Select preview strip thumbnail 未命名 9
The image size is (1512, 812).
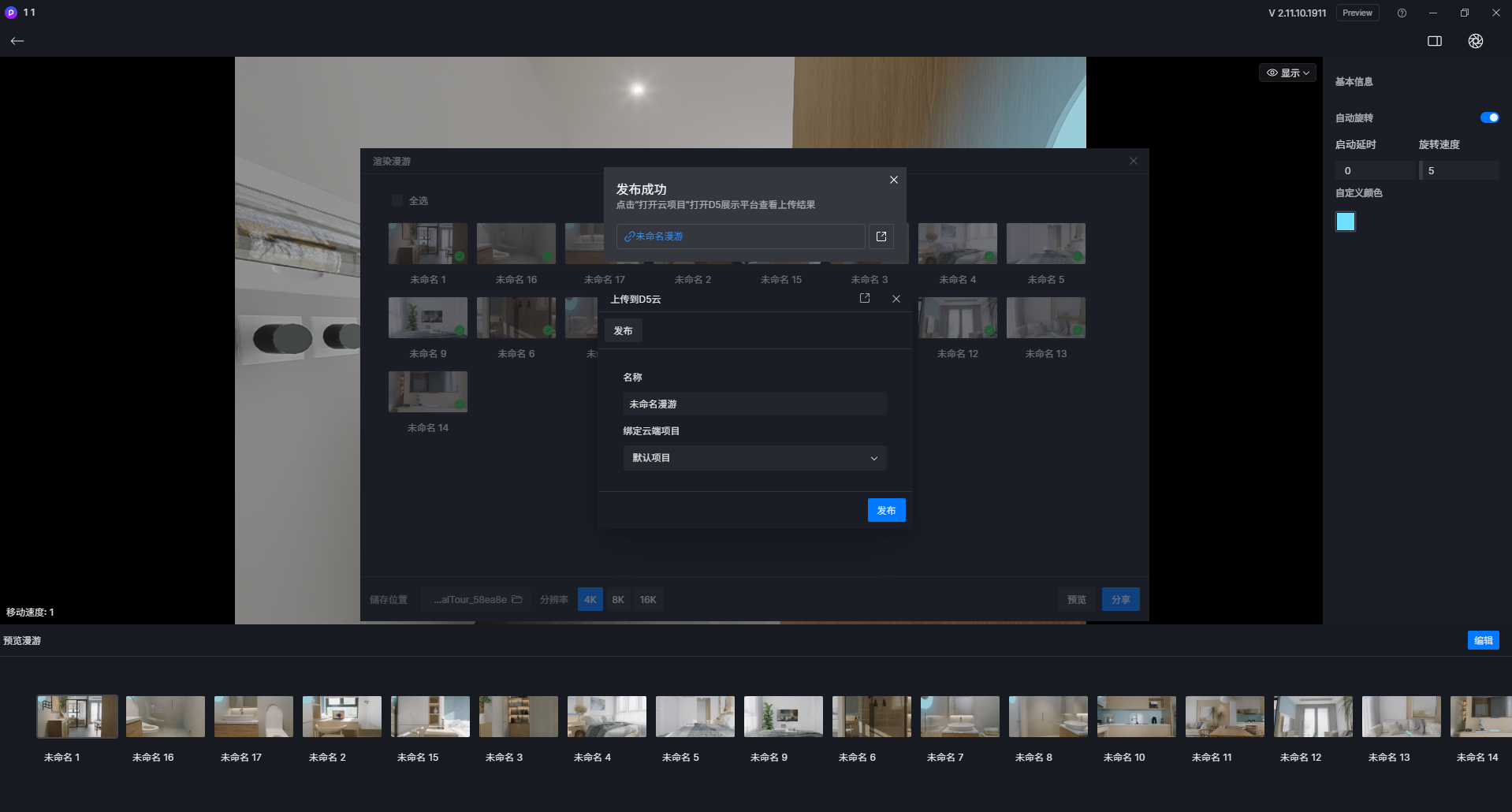pyautogui.click(x=784, y=717)
